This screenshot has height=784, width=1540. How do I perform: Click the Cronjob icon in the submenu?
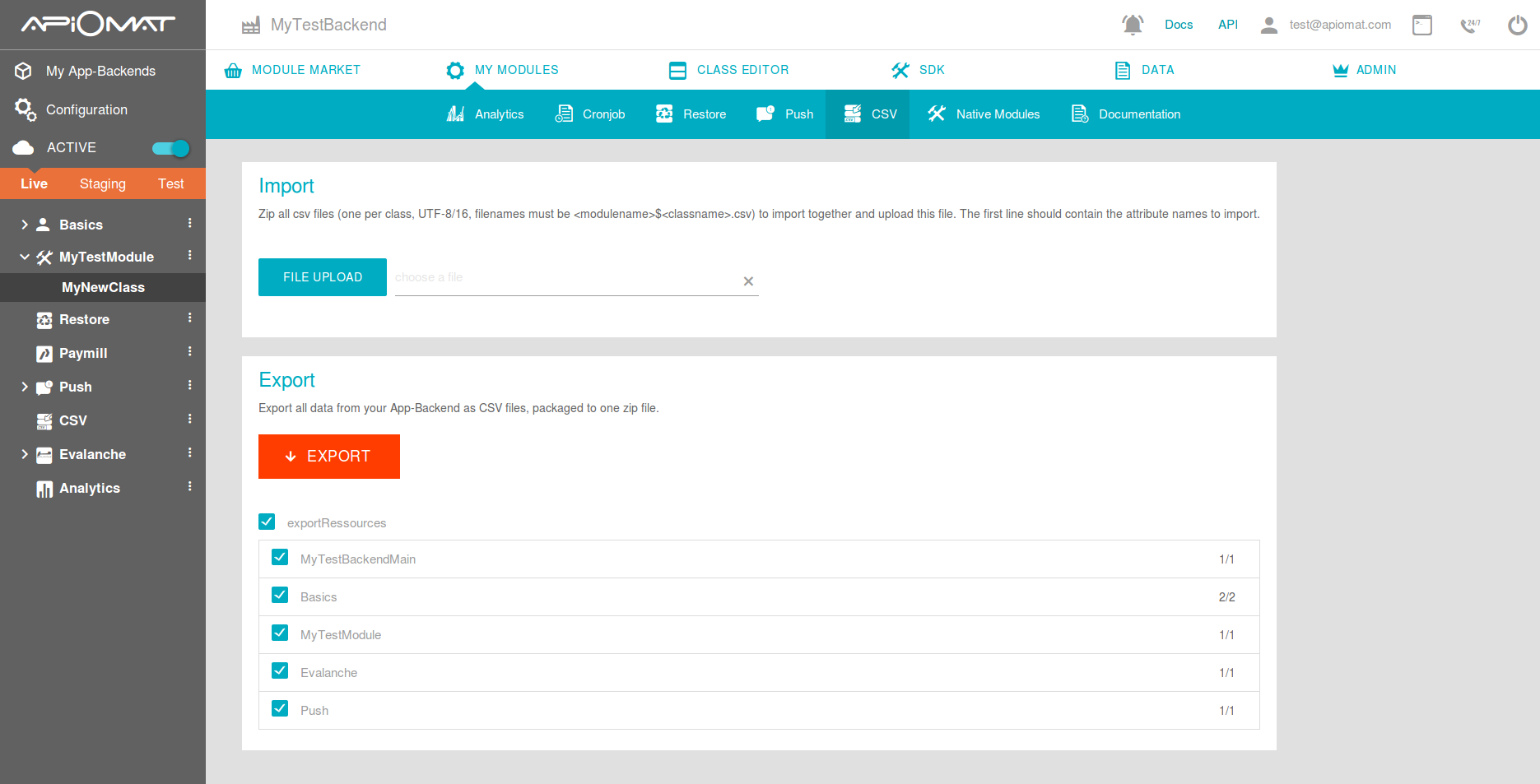coord(564,114)
